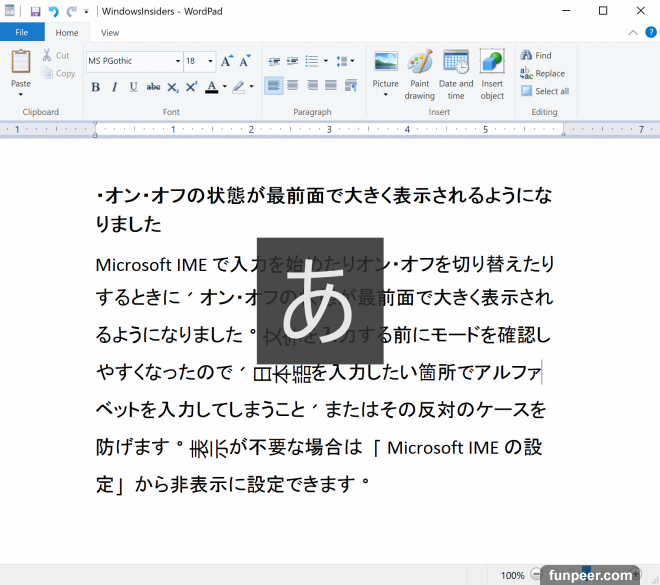Toggle Underline formatting
Image resolution: width=660 pixels, height=585 pixels.
133,87
